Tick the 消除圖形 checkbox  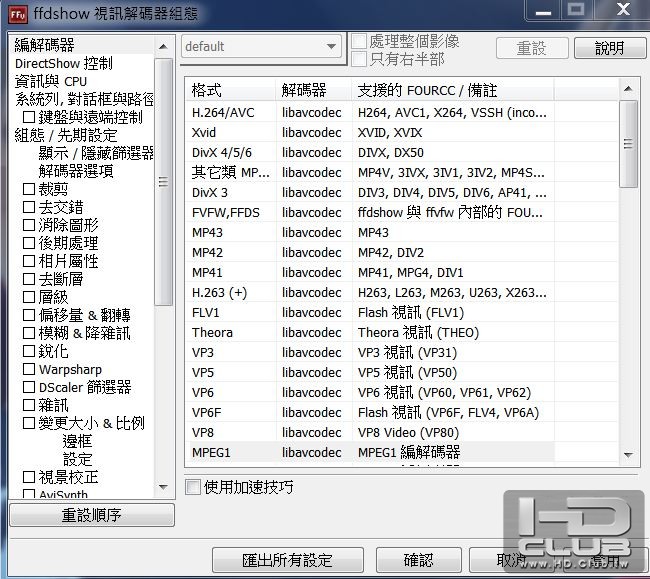pos(29,225)
